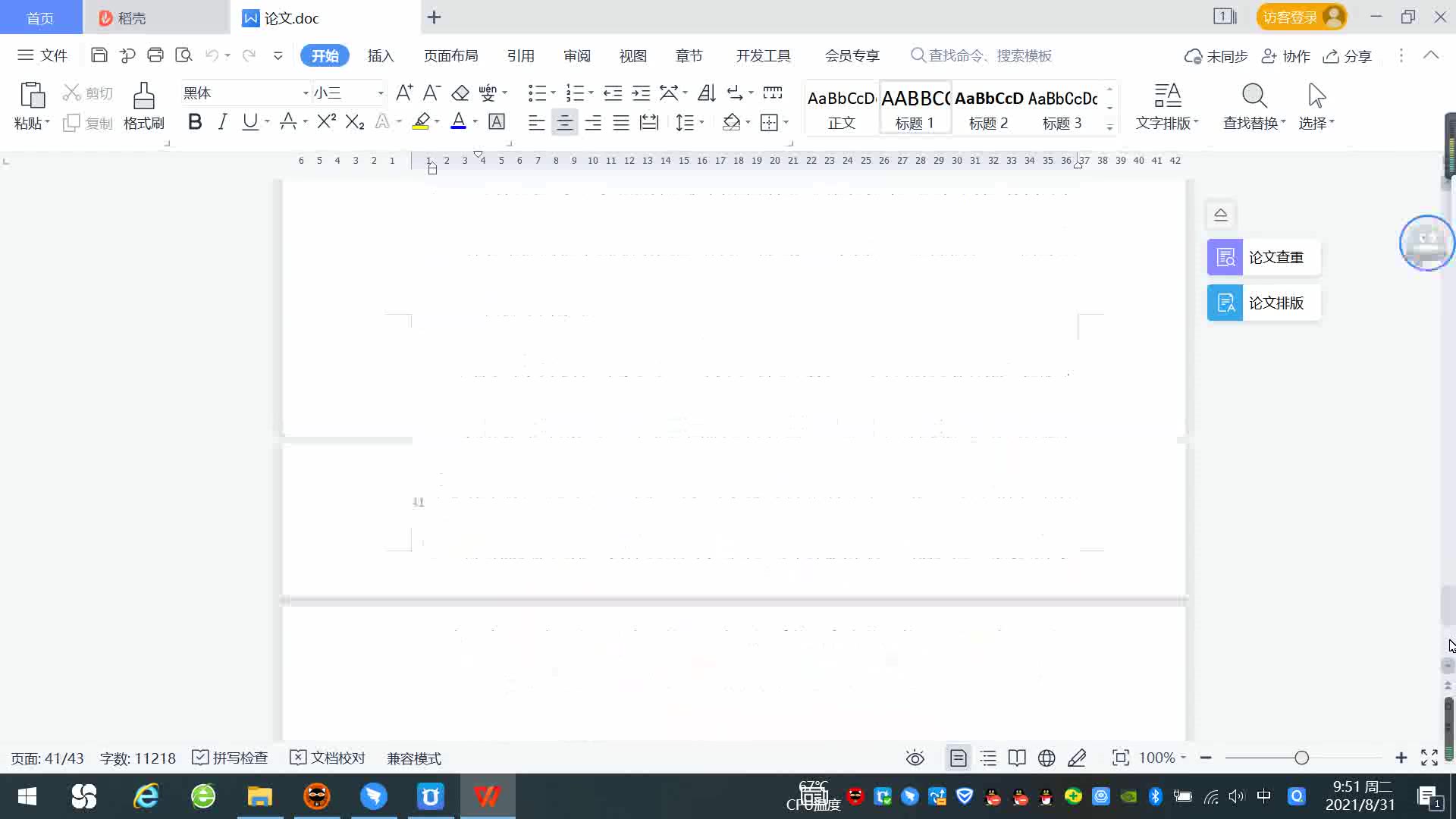Expand the bullet list options arrow
Image resolution: width=1456 pixels, height=819 pixels.
(x=553, y=93)
